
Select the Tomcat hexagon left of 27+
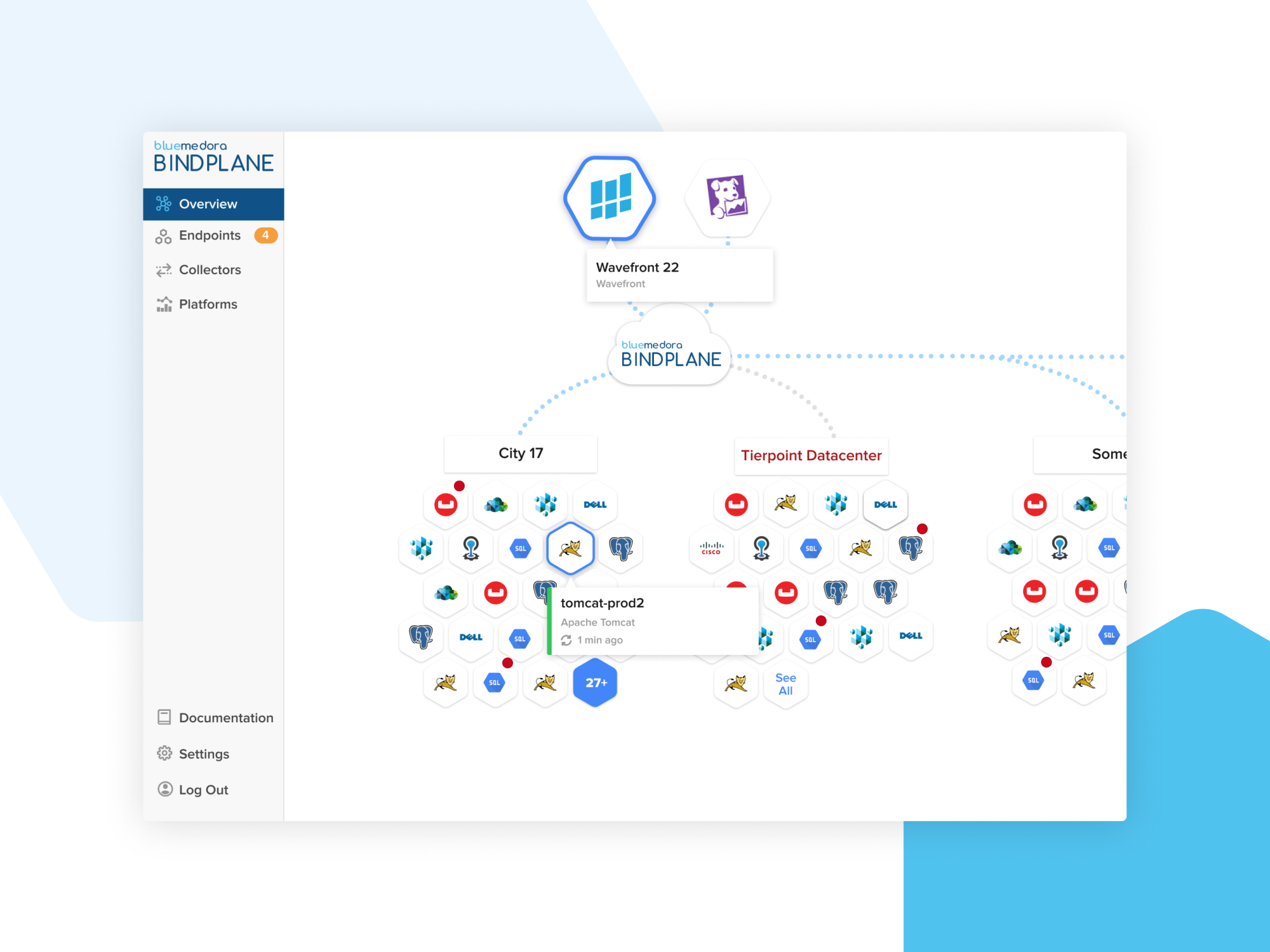click(x=545, y=683)
